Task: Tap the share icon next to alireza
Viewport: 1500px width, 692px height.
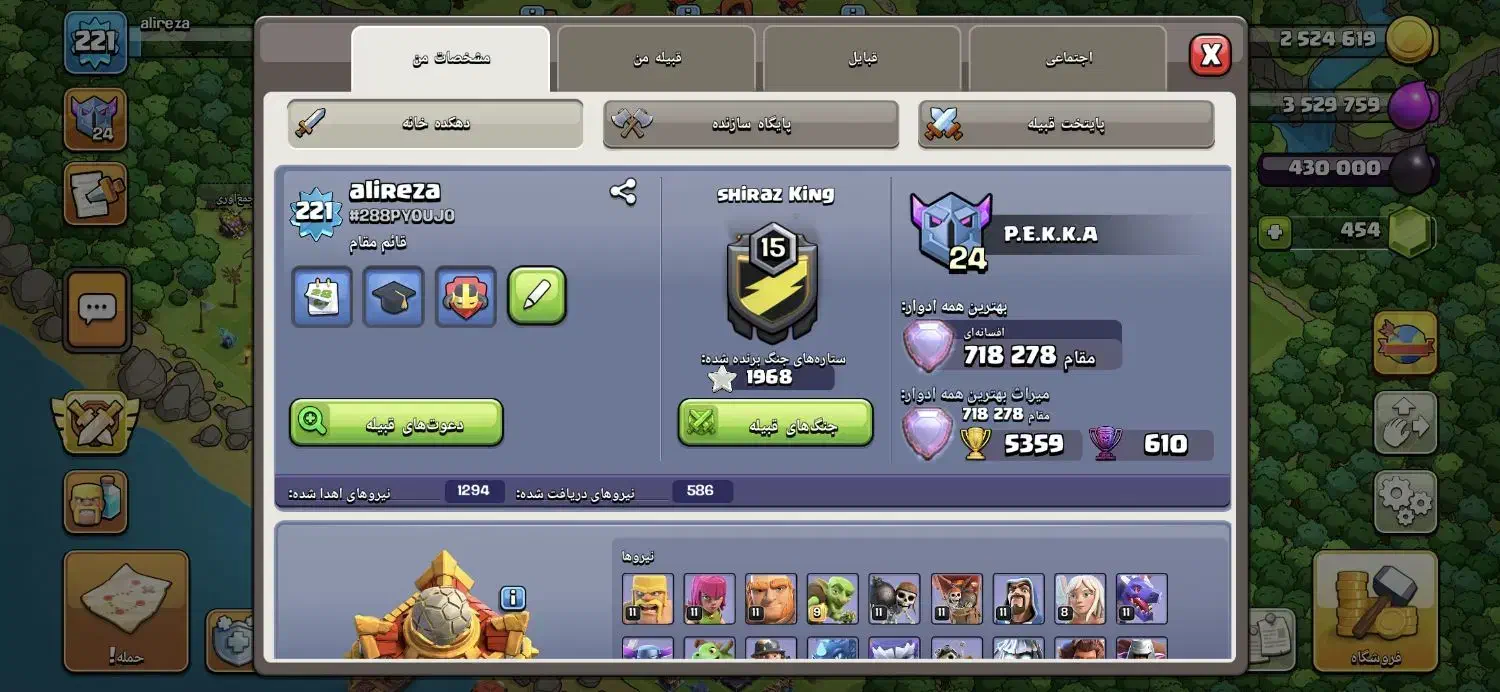Action: pos(623,192)
